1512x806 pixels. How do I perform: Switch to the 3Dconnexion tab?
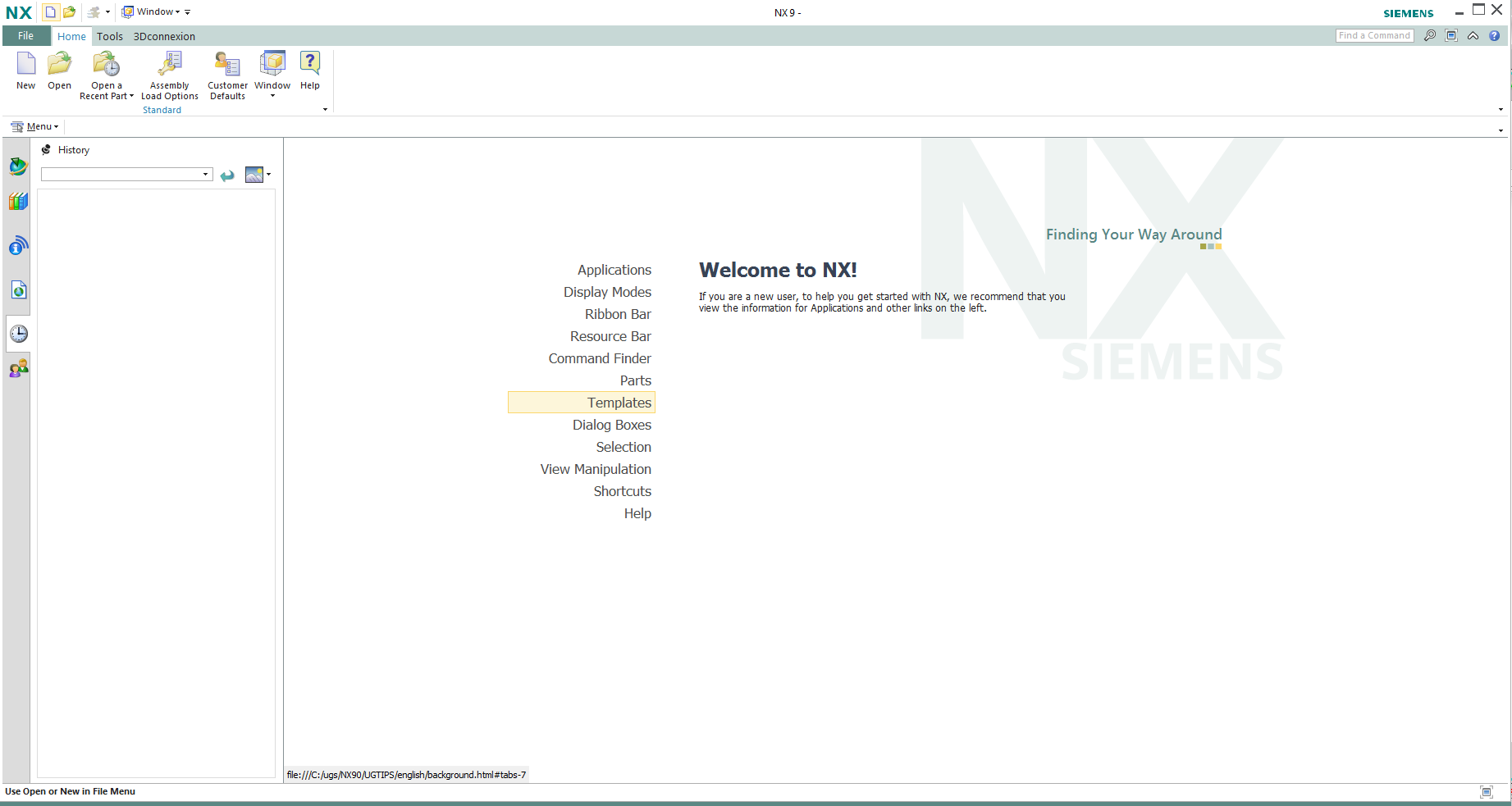tap(164, 36)
